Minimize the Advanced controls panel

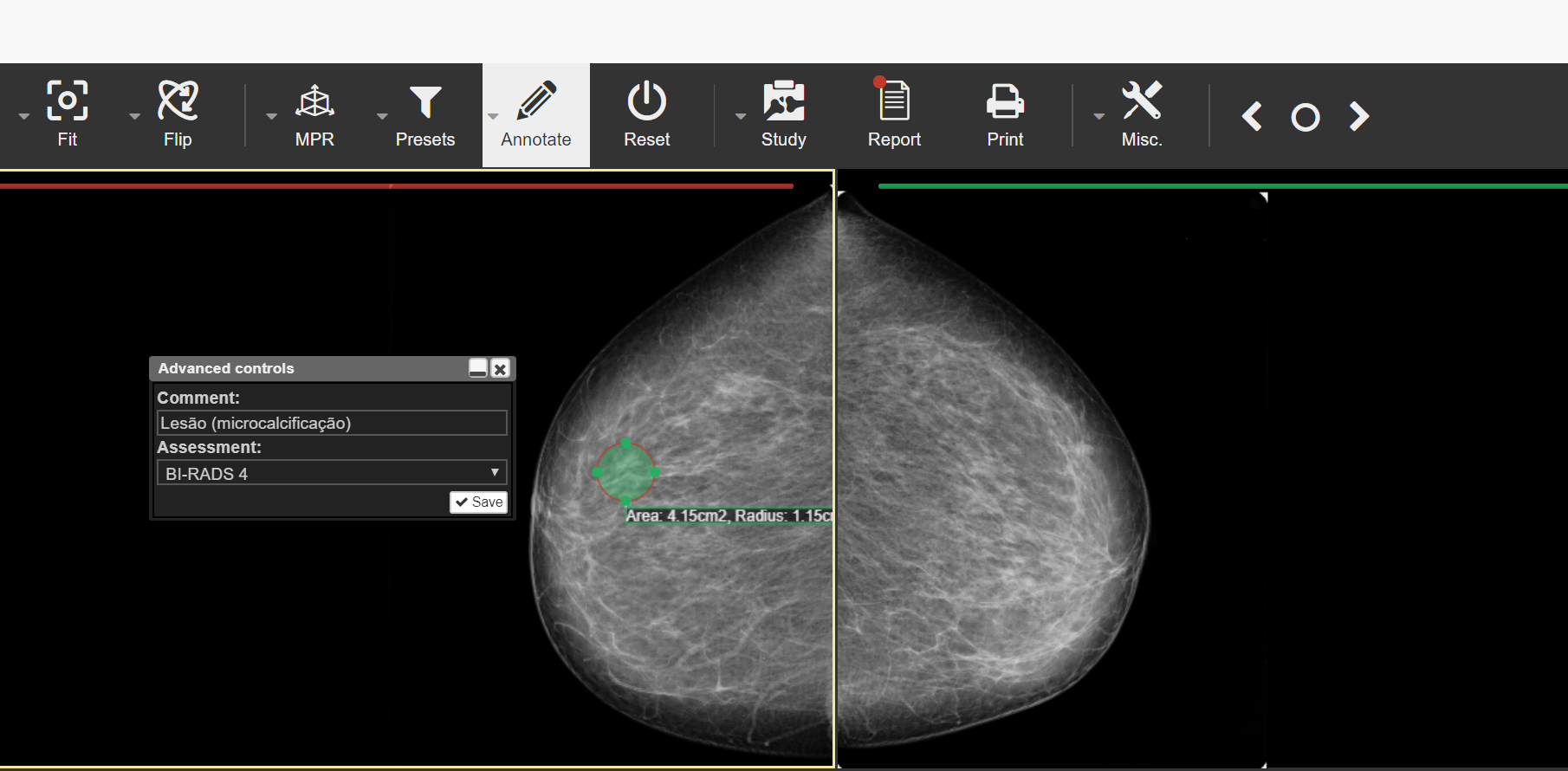tap(478, 368)
